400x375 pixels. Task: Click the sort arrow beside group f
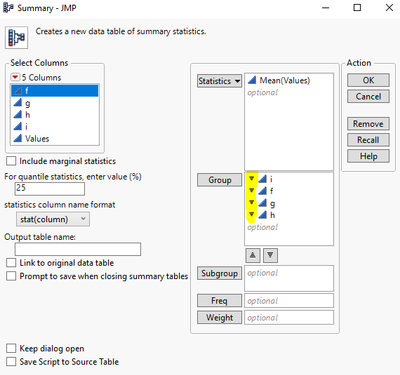pyautogui.click(x=252, y=191)
